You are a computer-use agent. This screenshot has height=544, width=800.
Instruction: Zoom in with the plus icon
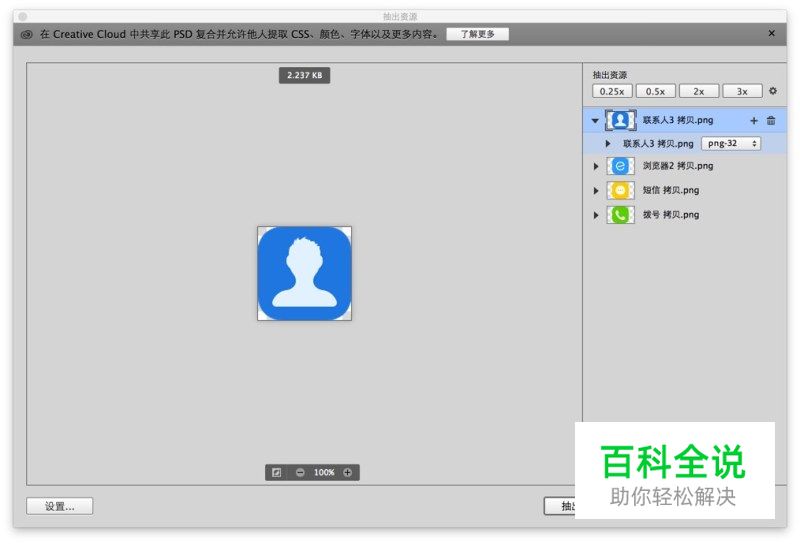[x=347, y=473]
